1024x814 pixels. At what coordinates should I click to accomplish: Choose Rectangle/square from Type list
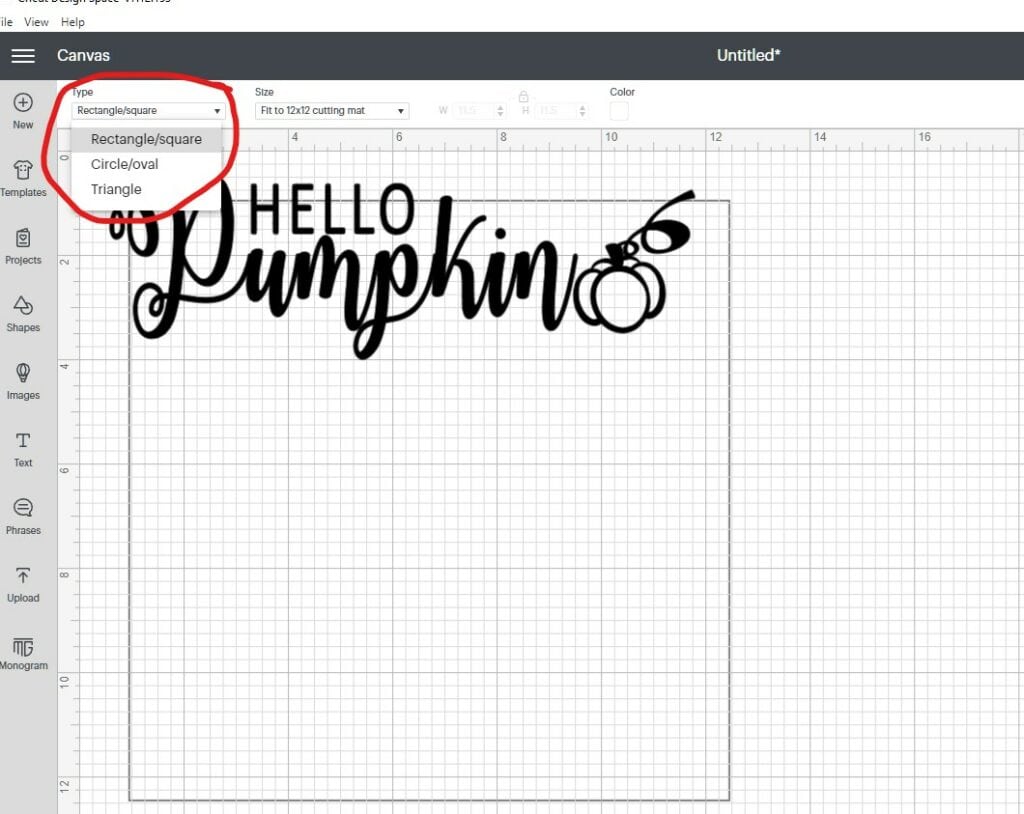(146, 139)
